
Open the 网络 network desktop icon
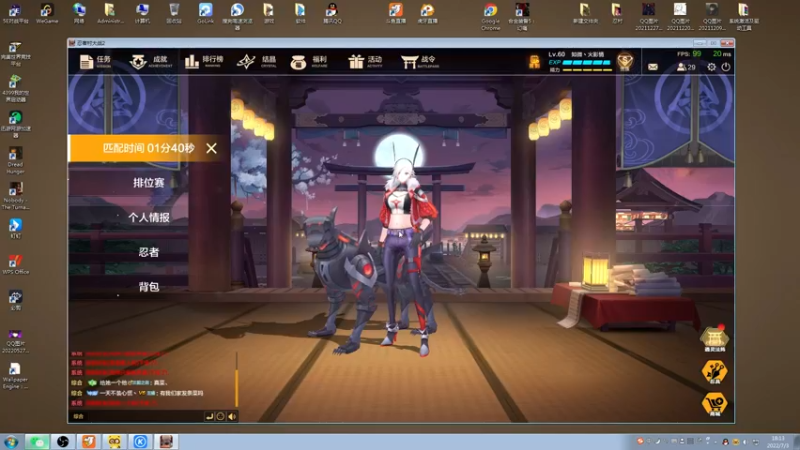pyautogui.click(x=79, y=14)
